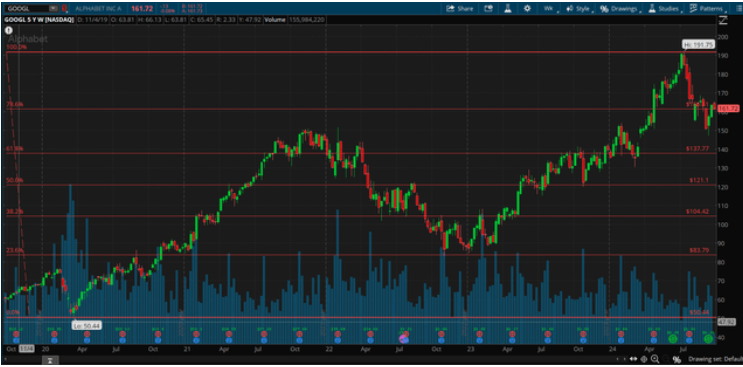This screenshot has width=743, height=367.
Task: Expand the Wk timeframe dropdown
Action: click(550, 9)
